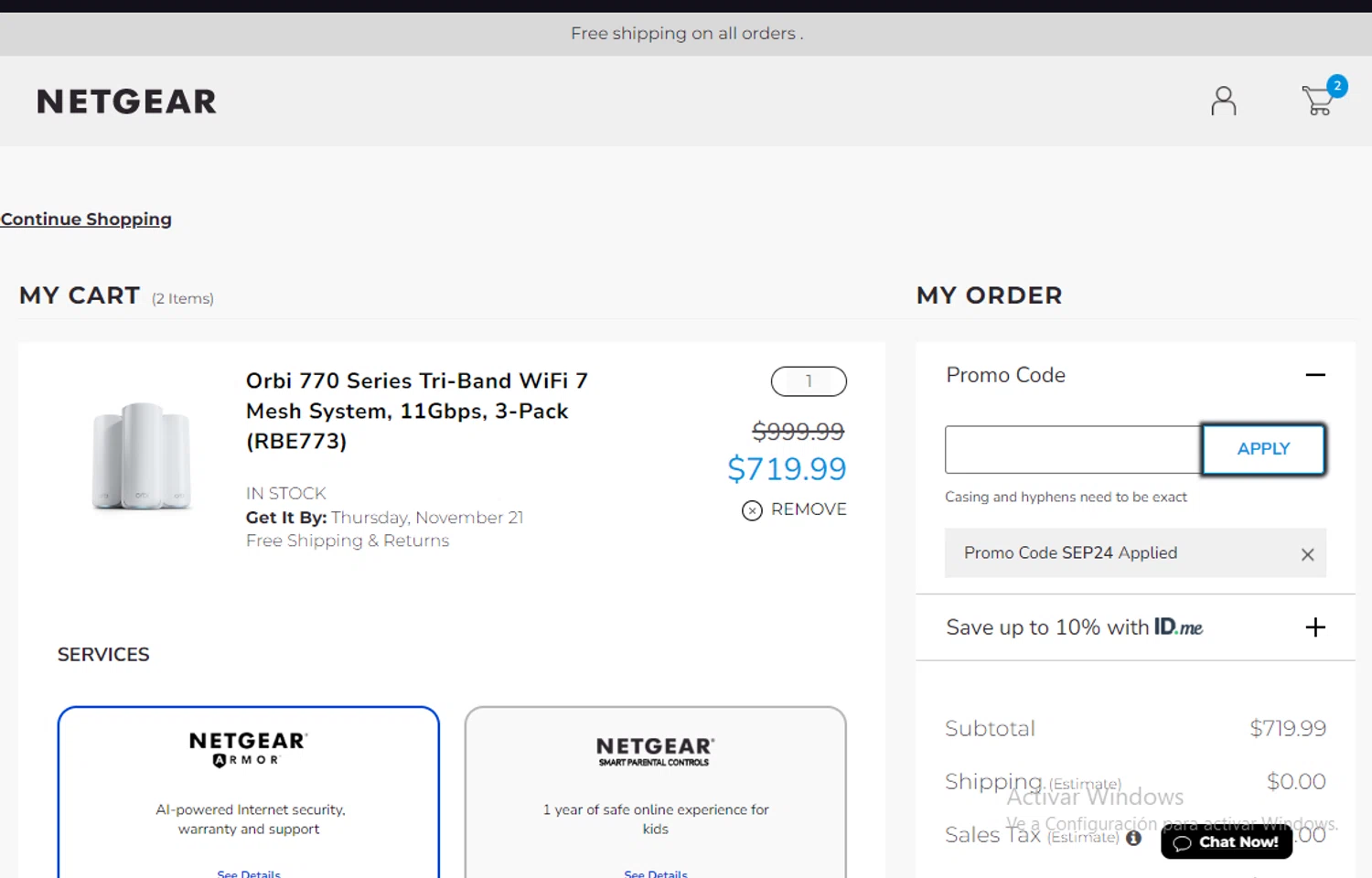The height and width of the screenshot is (878, 1372).
Task: Click the Sales Tax info icon
Action: click(x=1133, y=838)
